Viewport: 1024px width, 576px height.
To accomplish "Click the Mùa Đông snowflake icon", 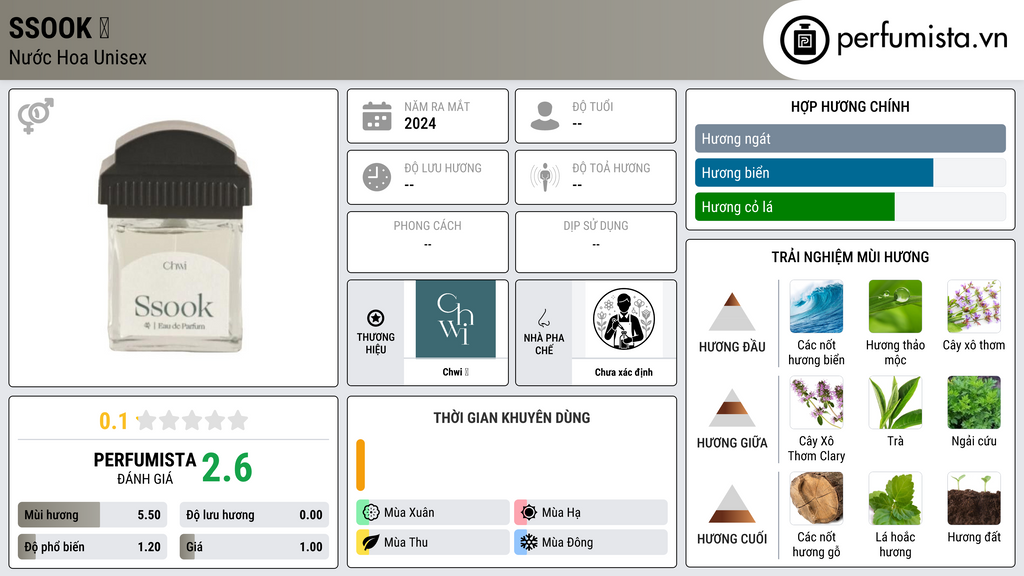I will pos(529,542).
